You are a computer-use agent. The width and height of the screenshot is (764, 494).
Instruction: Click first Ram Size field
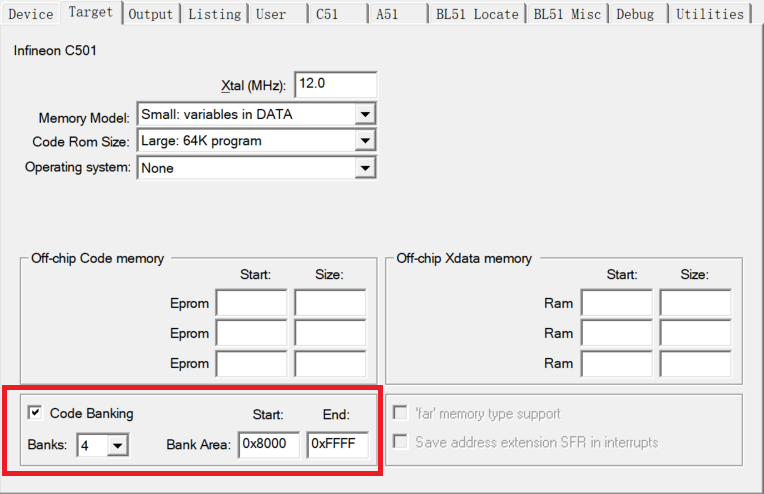695,303
